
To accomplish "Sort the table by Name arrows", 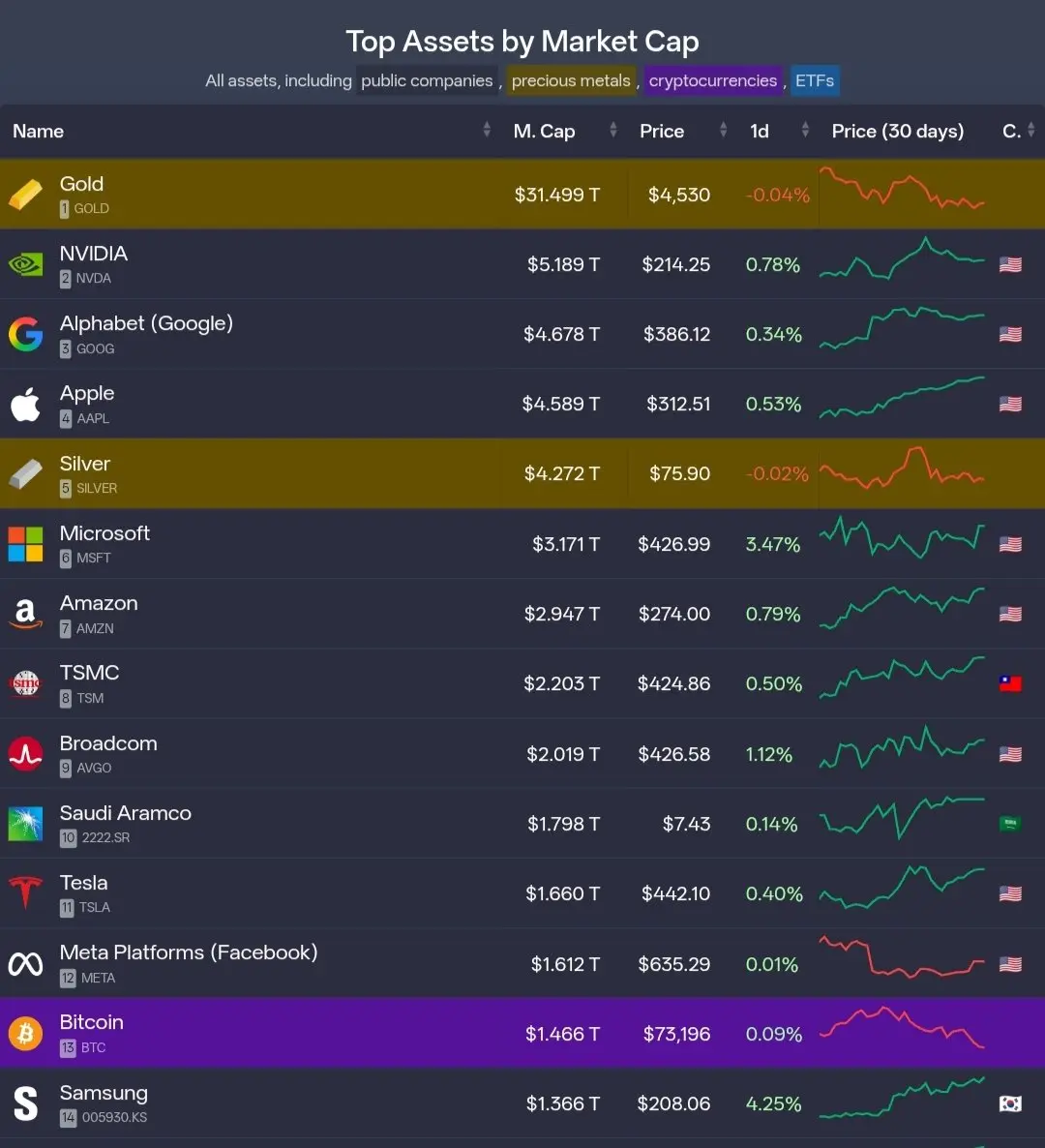I will tap(487, 131).
